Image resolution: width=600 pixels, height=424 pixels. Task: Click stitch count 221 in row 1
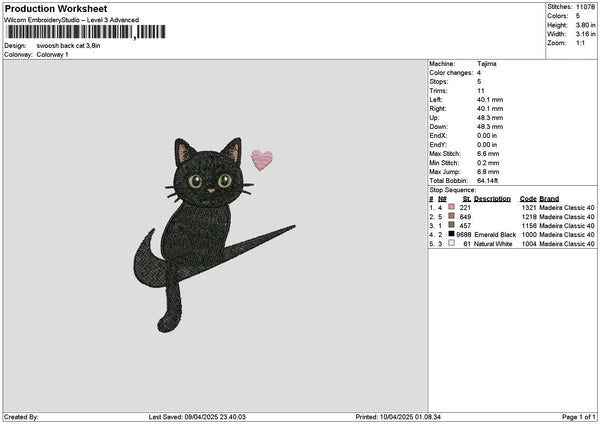(465, 208)
